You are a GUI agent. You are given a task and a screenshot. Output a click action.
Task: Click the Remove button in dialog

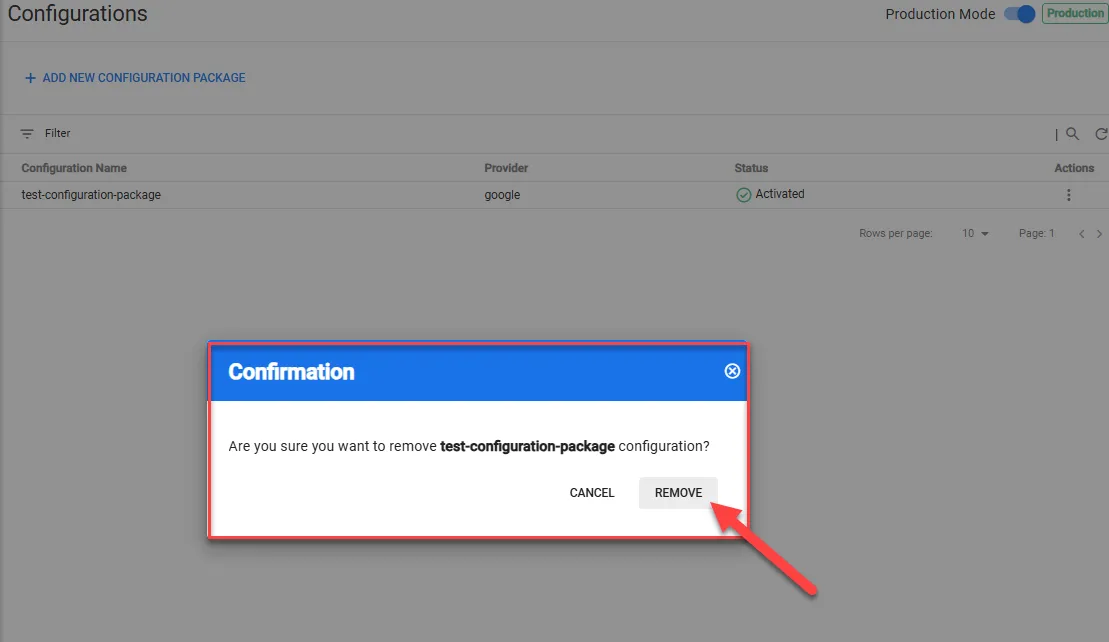[x=678, y=493]
